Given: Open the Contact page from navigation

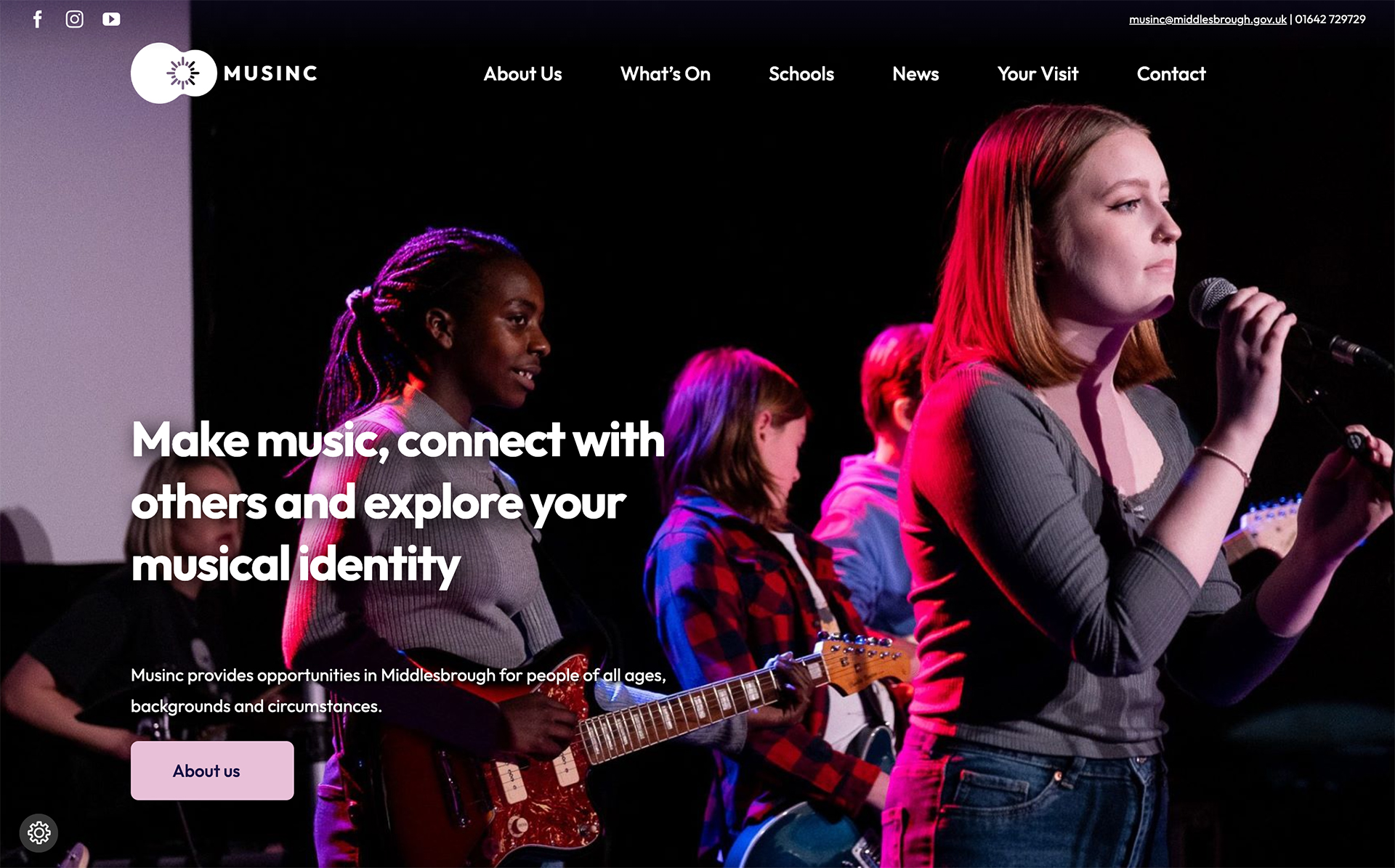Looking at the screenshot, I should pyautogui.click(x=1171, y=73).
